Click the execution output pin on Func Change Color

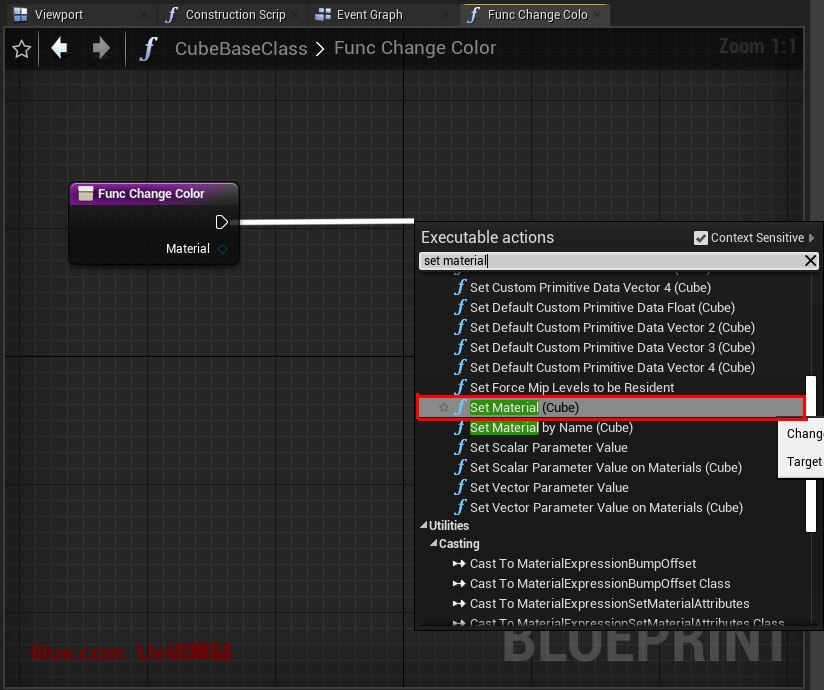pyautogui.click(x=222, y=222)
